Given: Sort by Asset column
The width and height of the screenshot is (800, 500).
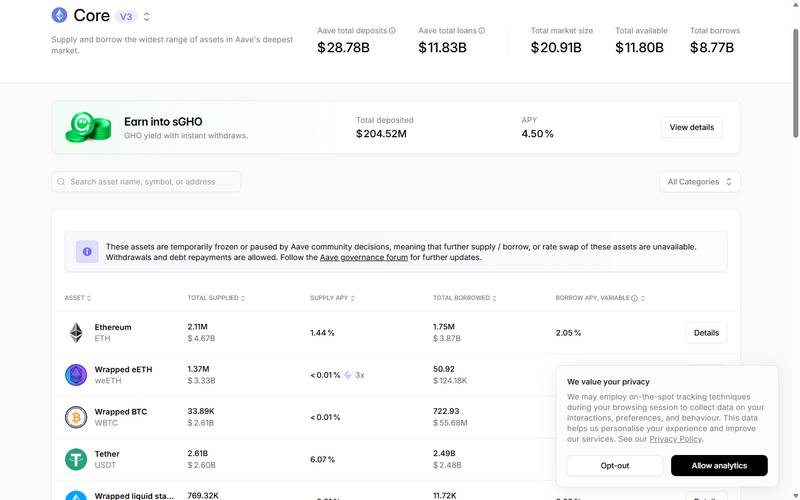Looking at the screenshot, I should (78, 298).
